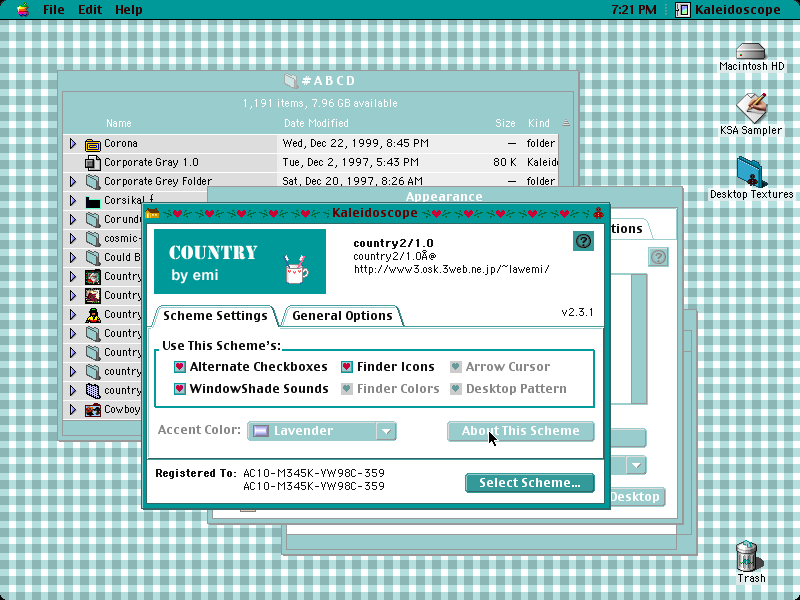Viewport: 800px width, 600px height.
Task: Expand the Could B folder row
Action: click(x=73, y=258)
